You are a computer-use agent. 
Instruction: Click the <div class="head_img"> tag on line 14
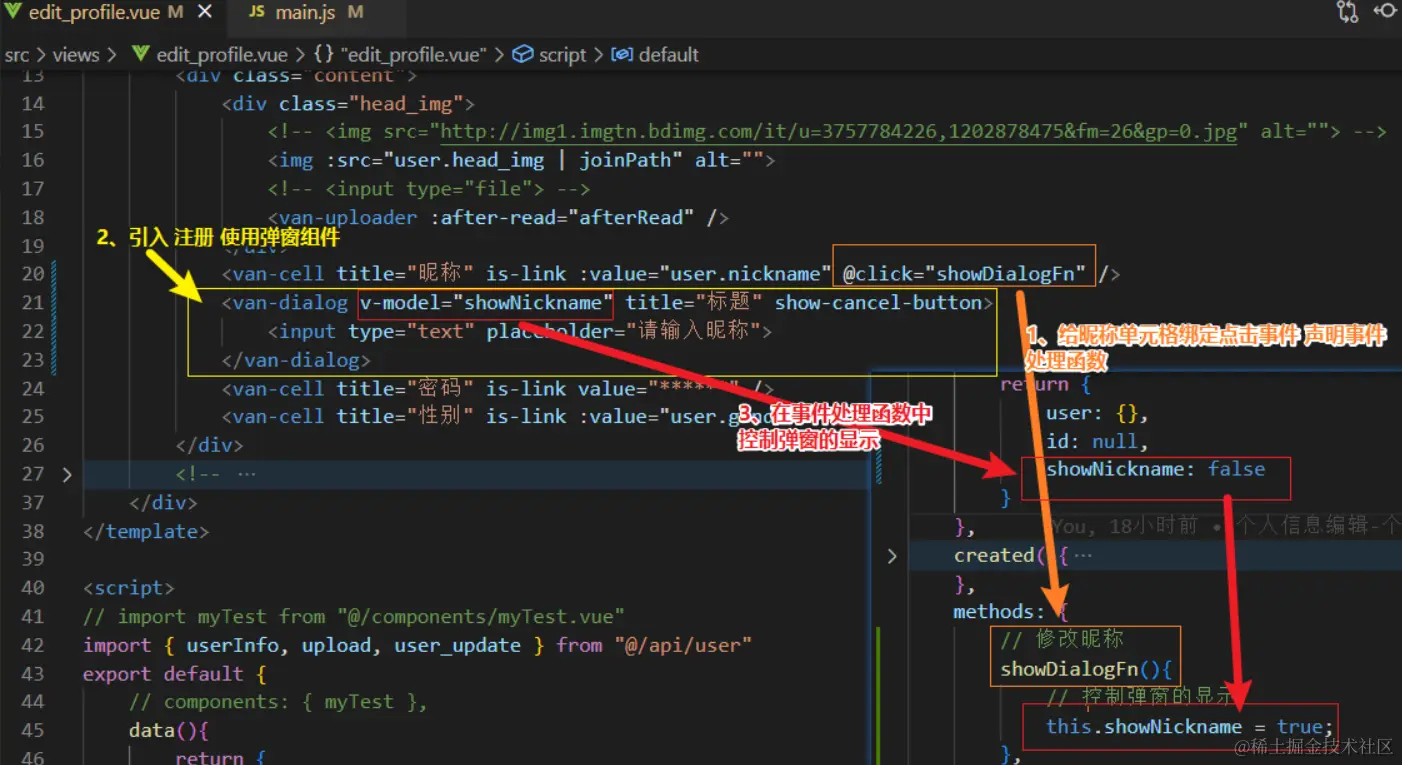click(x=348, y=103)
